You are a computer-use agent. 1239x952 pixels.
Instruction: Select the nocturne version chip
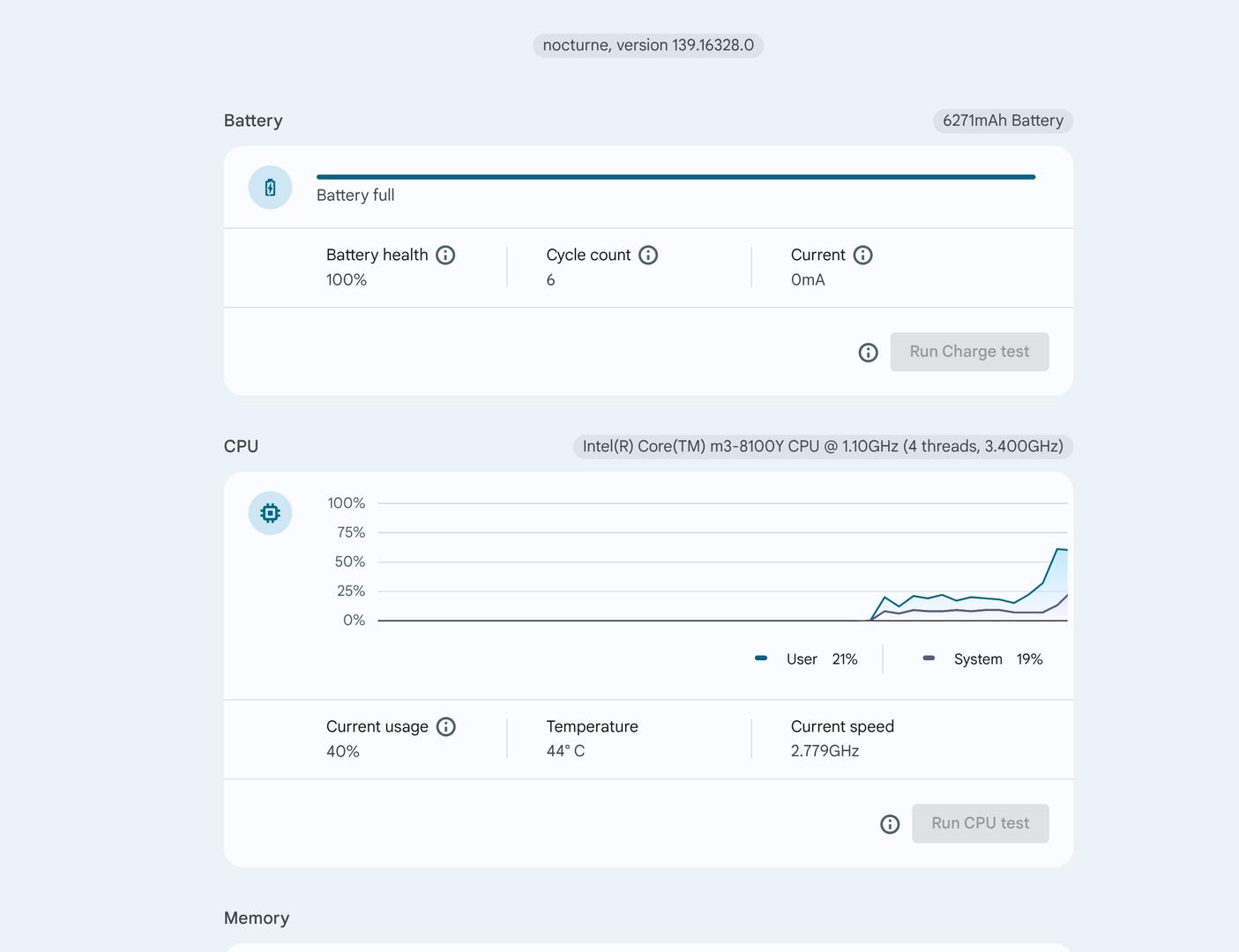tap(648, 46)
